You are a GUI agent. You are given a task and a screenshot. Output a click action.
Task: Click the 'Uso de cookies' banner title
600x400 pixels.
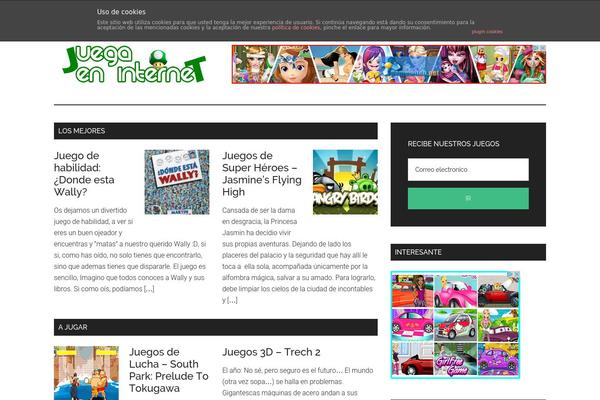pyautogui.click(x=121, y=12)
